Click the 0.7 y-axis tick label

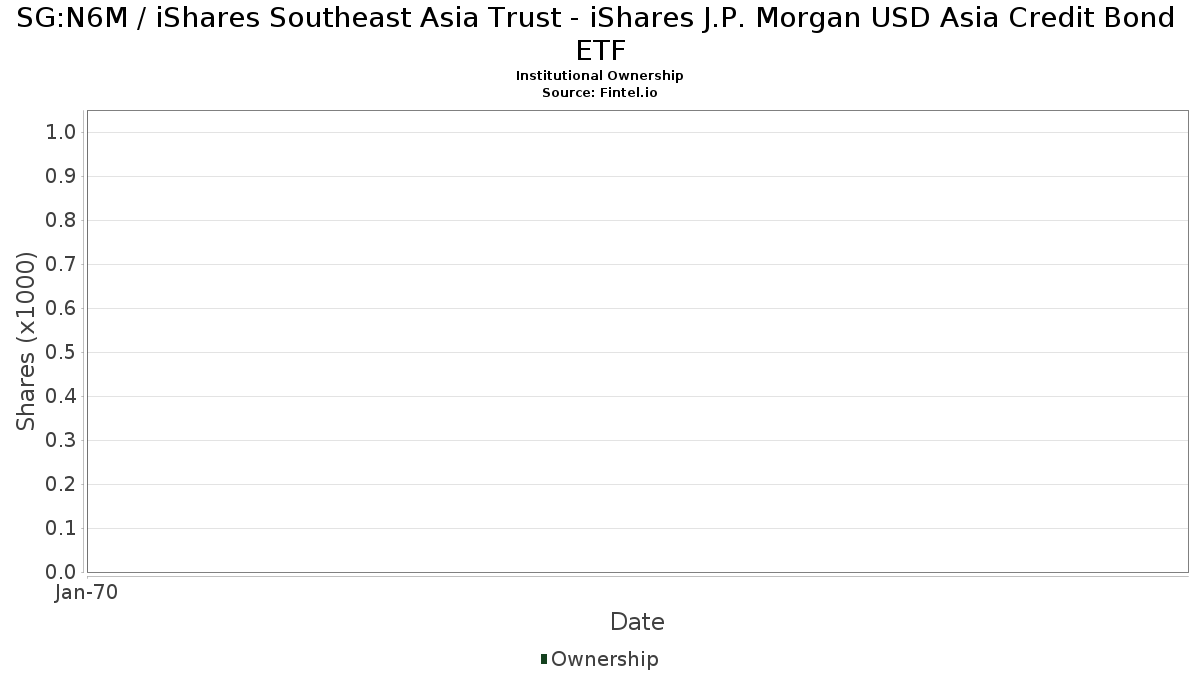(61, 265)
